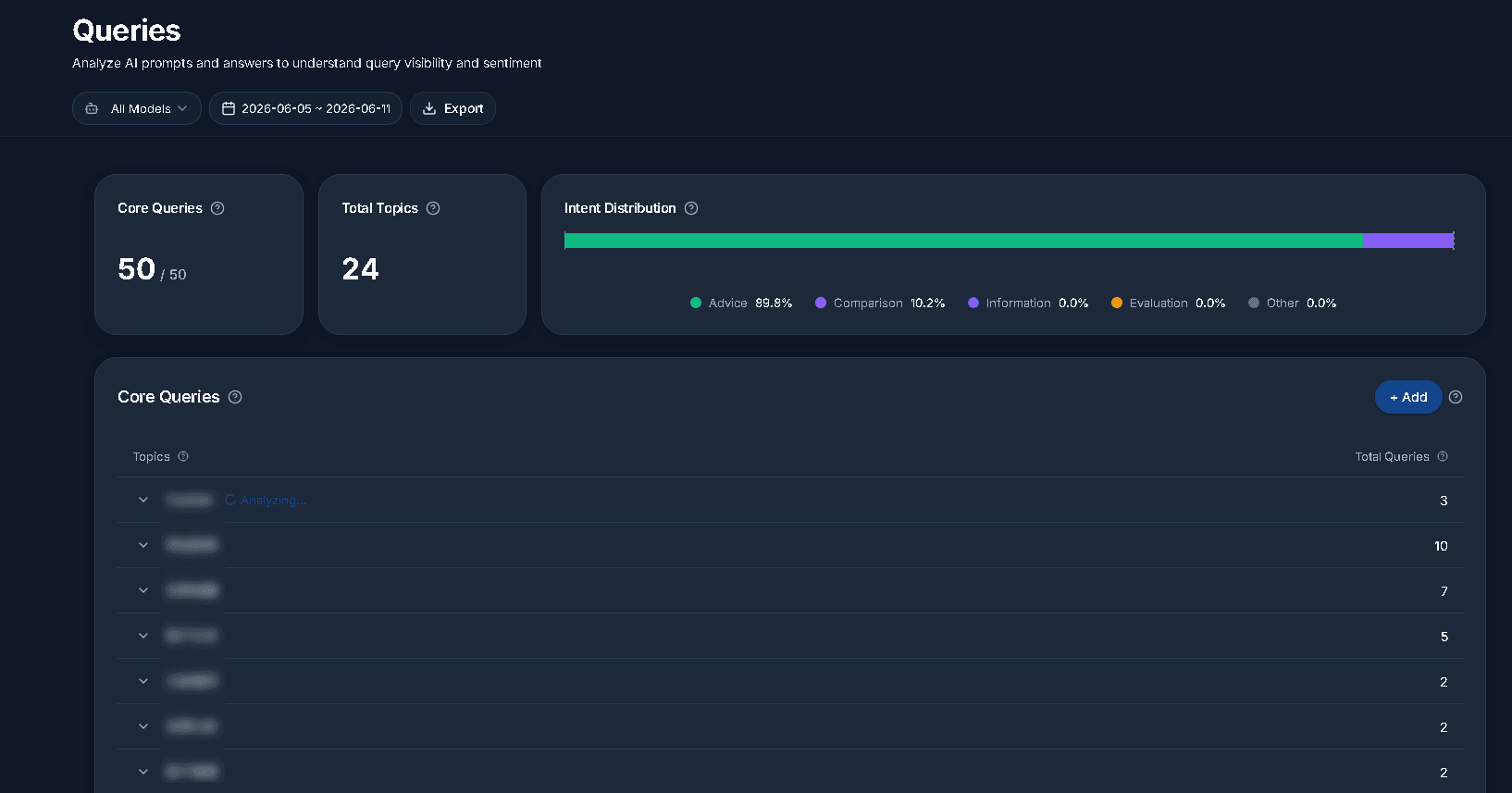The image size is (1512, 793).
Task: Expand the topic row with 7 queries
Action: point(143,590)
